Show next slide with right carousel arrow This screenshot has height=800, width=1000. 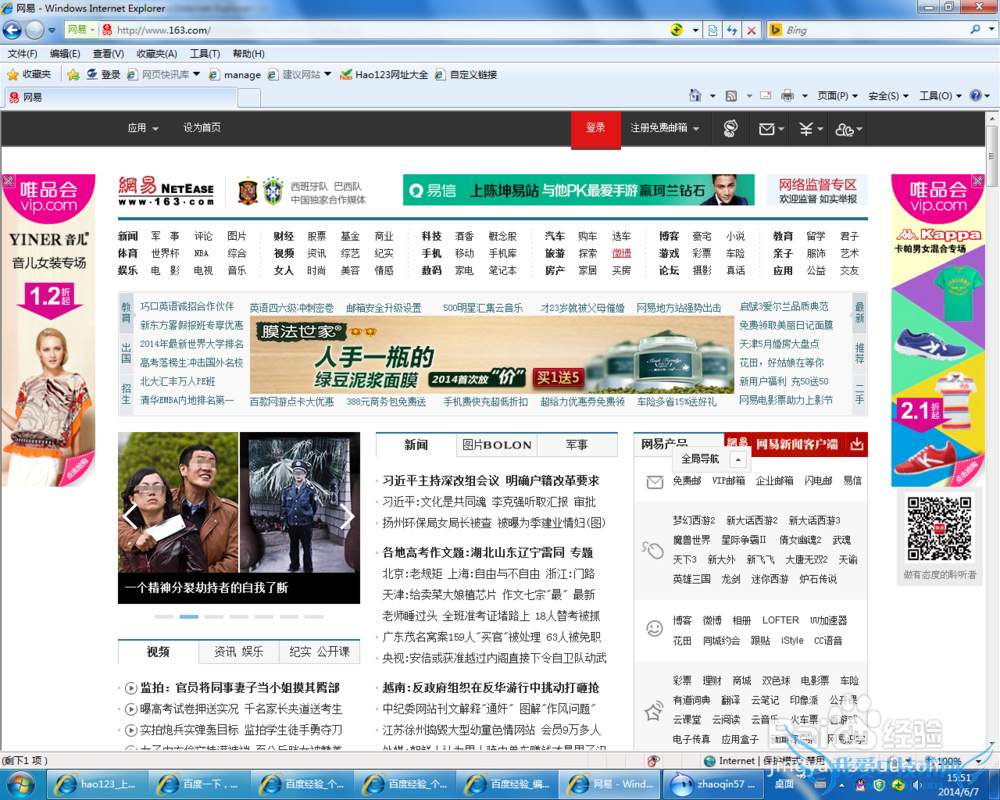coord(347,515)
